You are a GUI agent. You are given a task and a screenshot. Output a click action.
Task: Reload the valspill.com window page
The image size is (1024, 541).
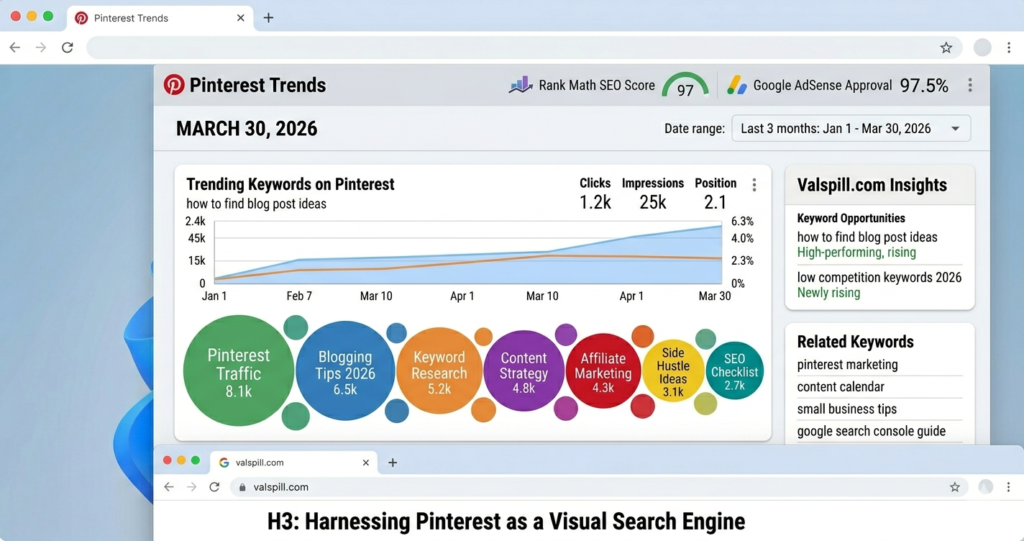pyautogui.click(x=214, y=487)
